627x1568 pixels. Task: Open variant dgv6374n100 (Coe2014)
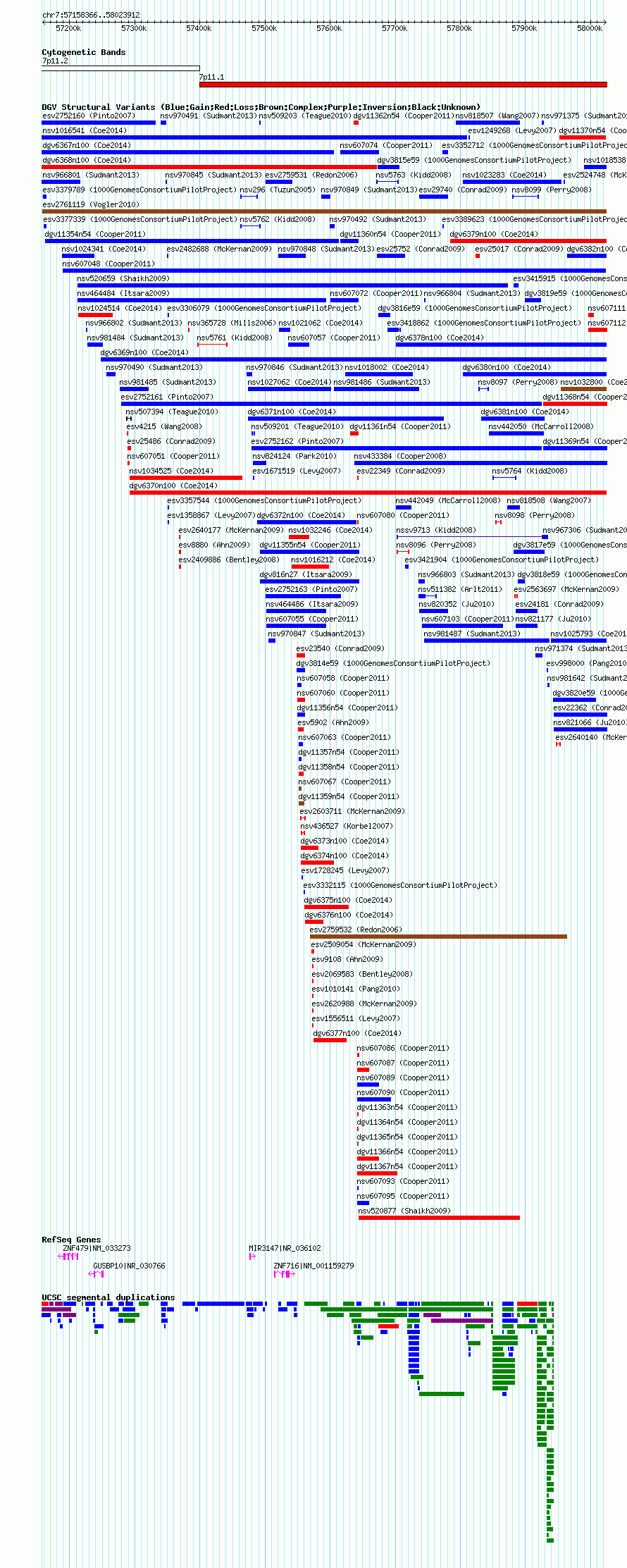345,856
